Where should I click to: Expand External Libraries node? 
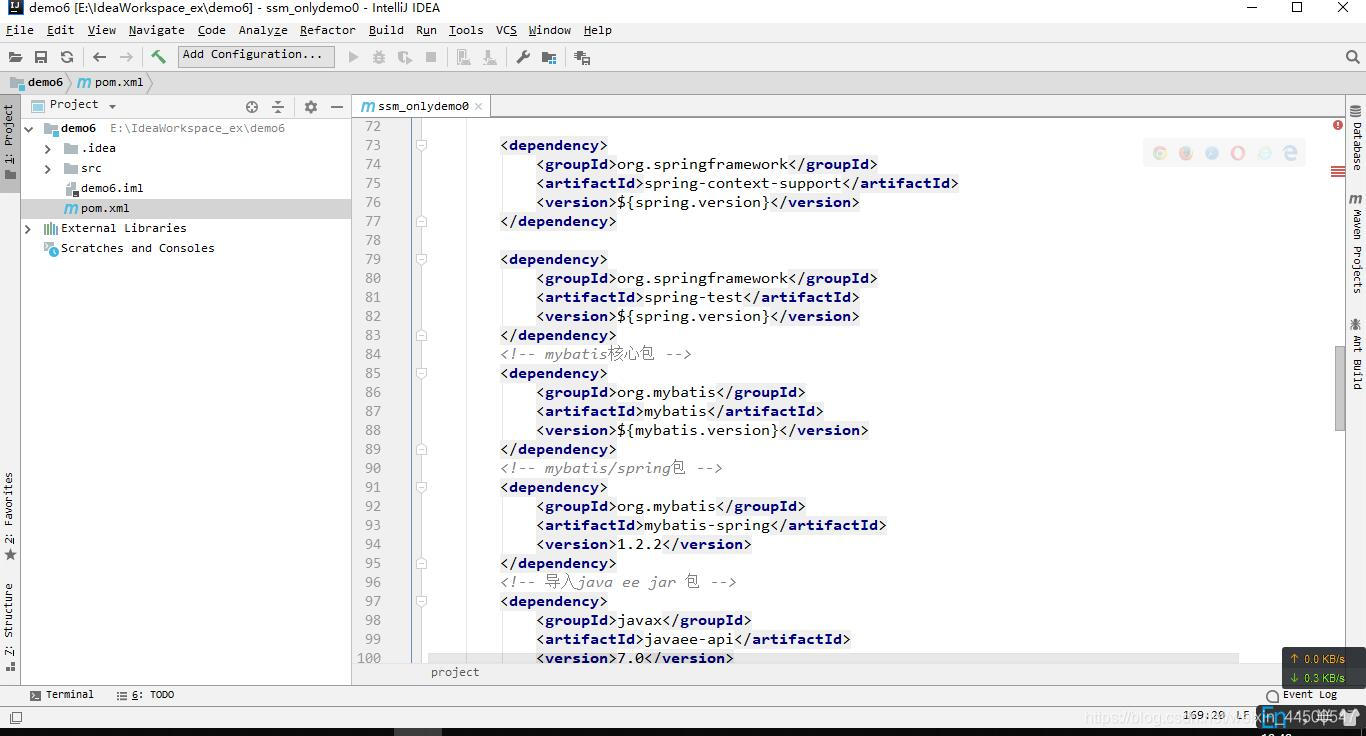coord(28,228)
